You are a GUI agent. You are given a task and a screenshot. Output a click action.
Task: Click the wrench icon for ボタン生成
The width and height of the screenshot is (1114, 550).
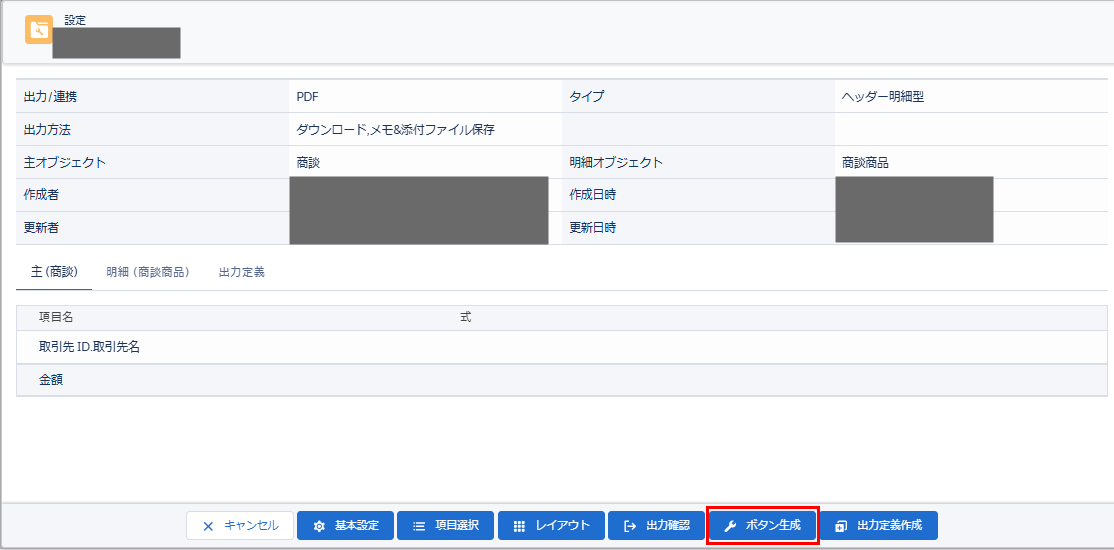click(x=730, y=526)
